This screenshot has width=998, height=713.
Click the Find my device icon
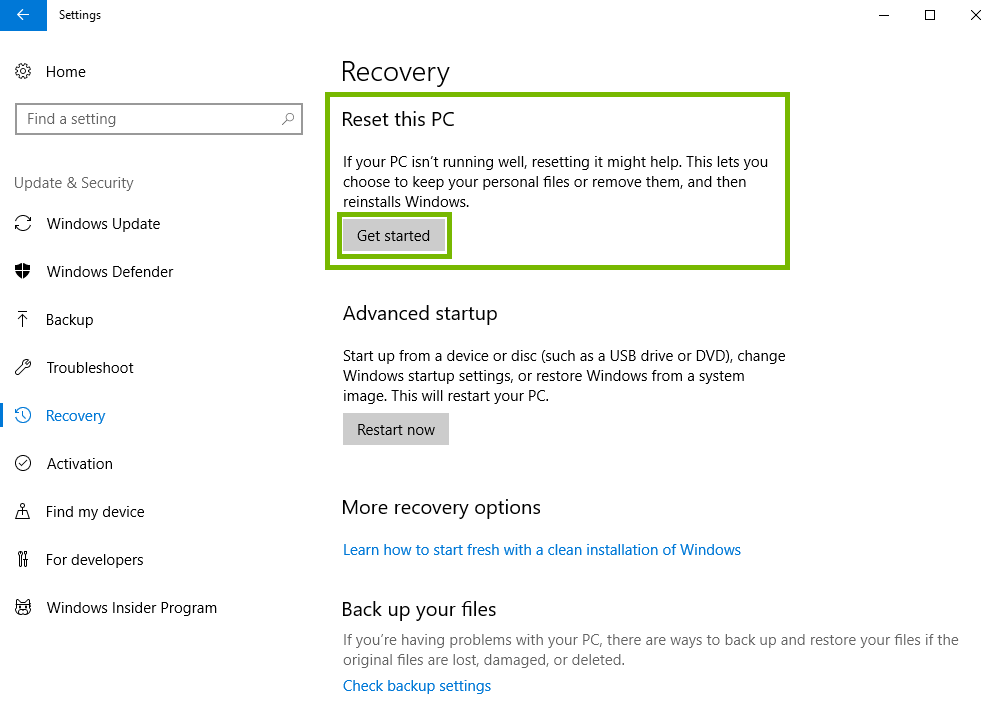23,511
